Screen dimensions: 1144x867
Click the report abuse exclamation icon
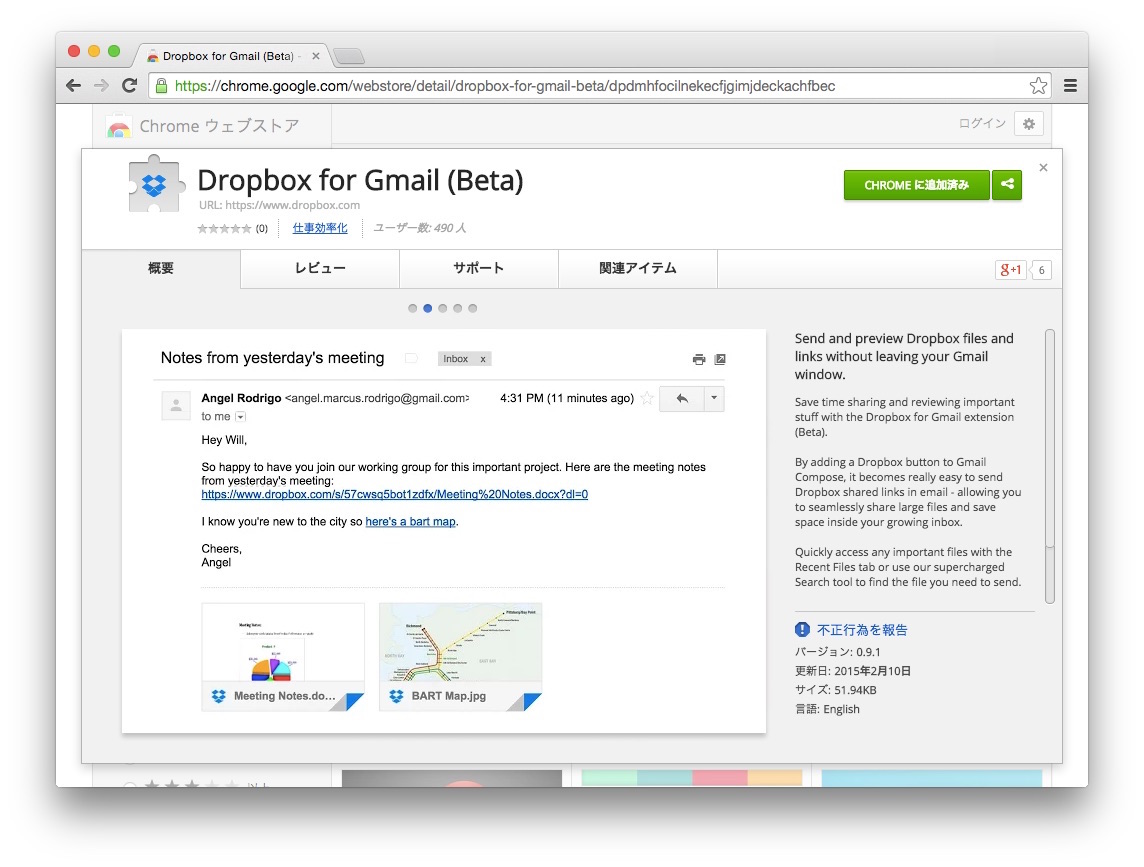pyautogui.click(x=803, y=629)
